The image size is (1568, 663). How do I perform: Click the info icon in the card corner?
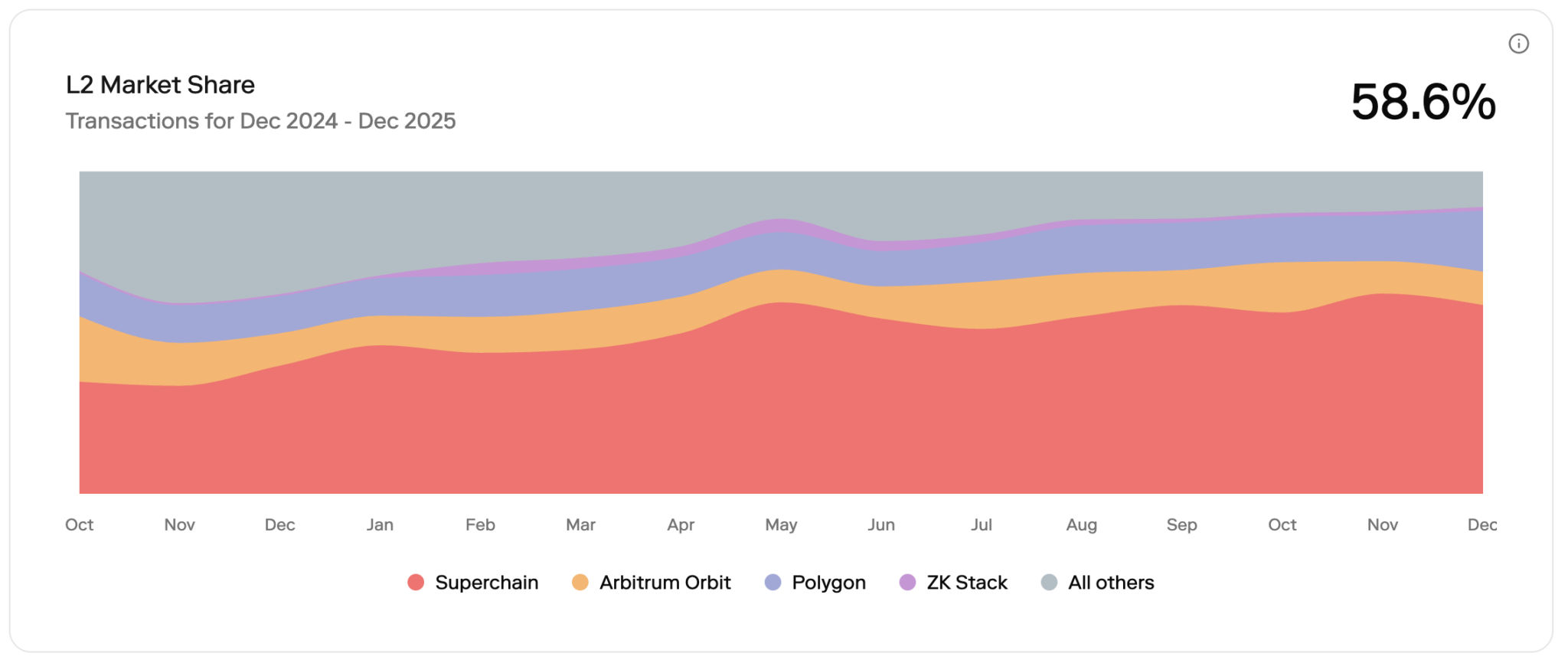(x=1518, y=44)
